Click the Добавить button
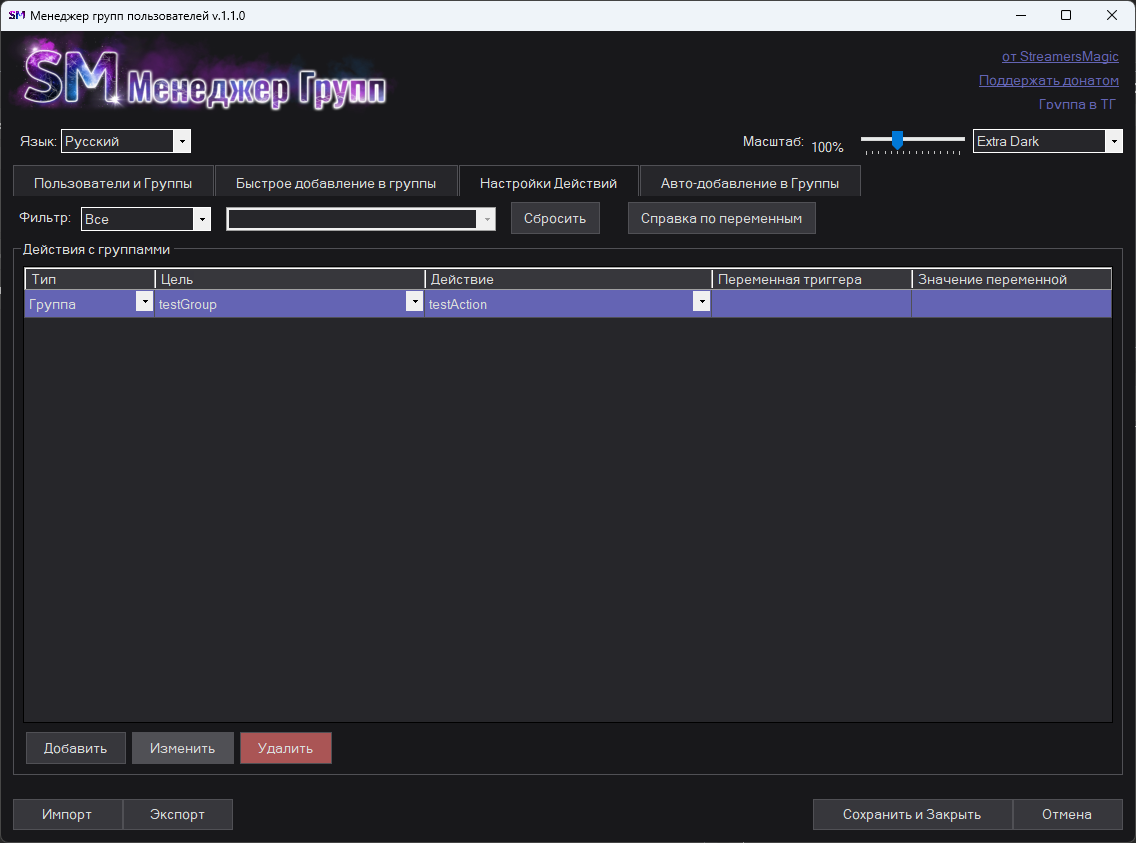 click(x=75, y=748)
